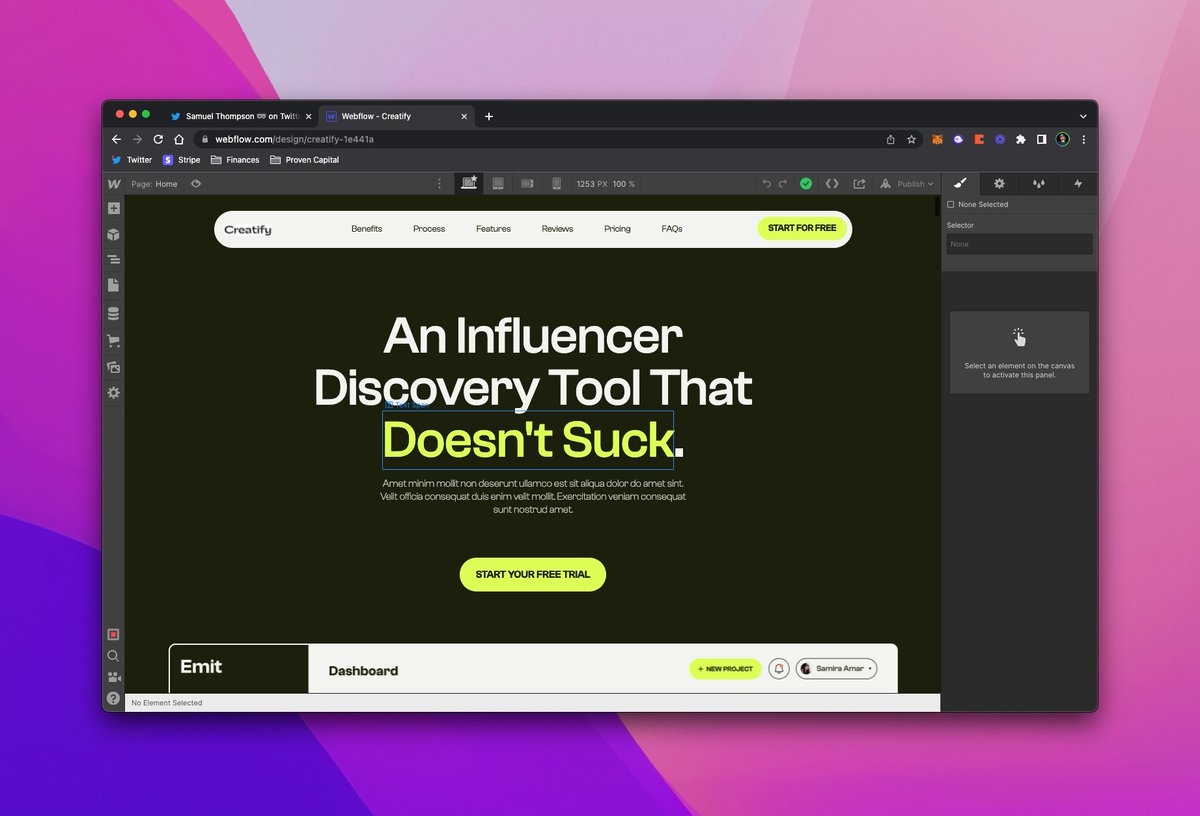Switch to Mobile portrait breakpoint view
The height and width of the screenshot is (816, 1200).
556,184
